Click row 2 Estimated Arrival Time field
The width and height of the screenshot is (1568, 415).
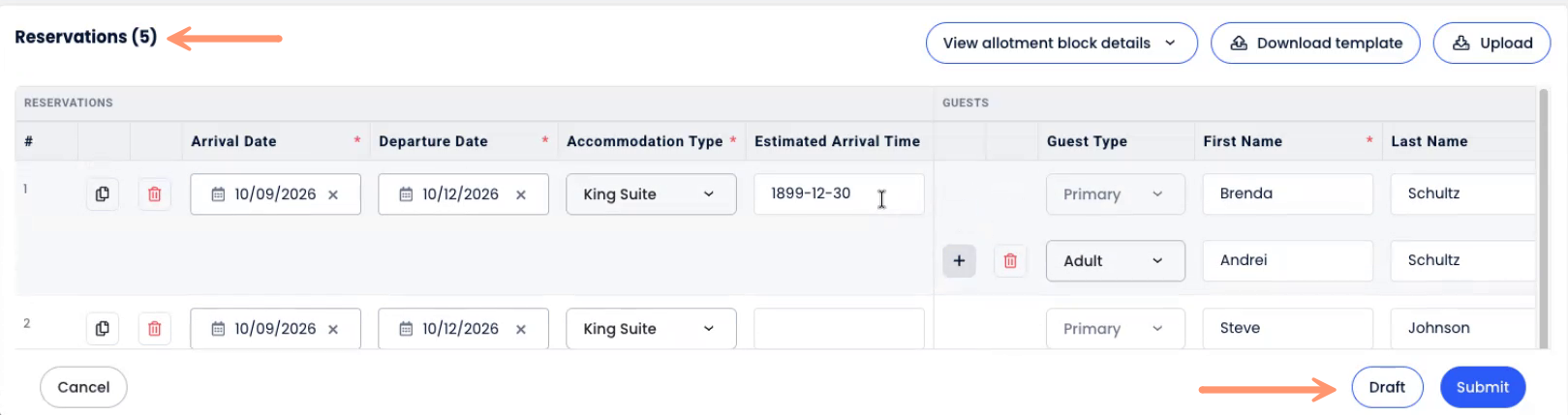[839, 329]
